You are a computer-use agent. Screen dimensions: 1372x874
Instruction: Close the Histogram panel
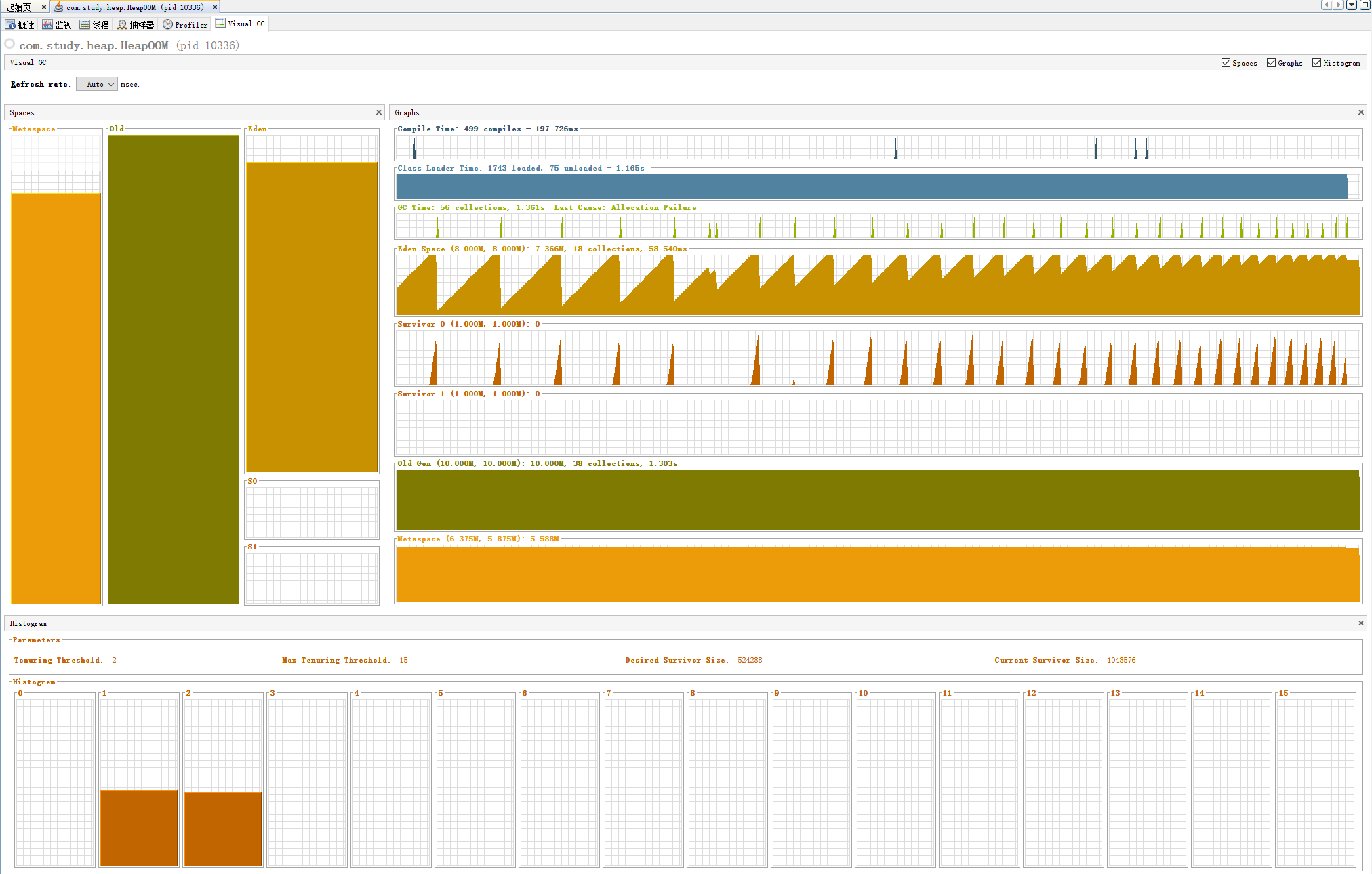point(1360,623)
